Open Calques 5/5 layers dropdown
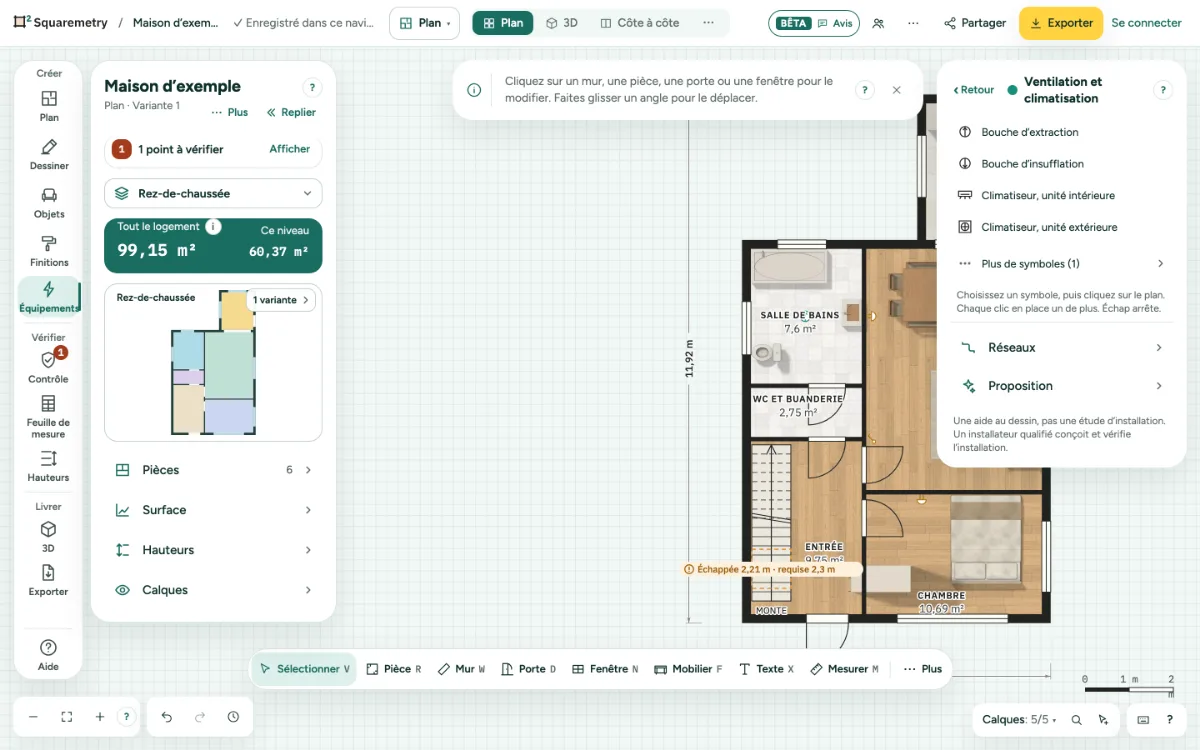The image size is (1200, 750). tap(1019, 720)
